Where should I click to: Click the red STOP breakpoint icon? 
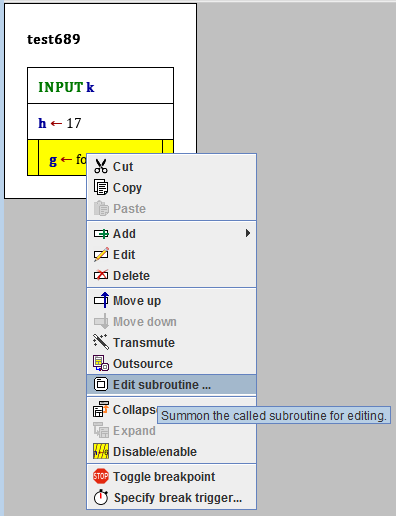pyautogui.click(x=101, y=476)
